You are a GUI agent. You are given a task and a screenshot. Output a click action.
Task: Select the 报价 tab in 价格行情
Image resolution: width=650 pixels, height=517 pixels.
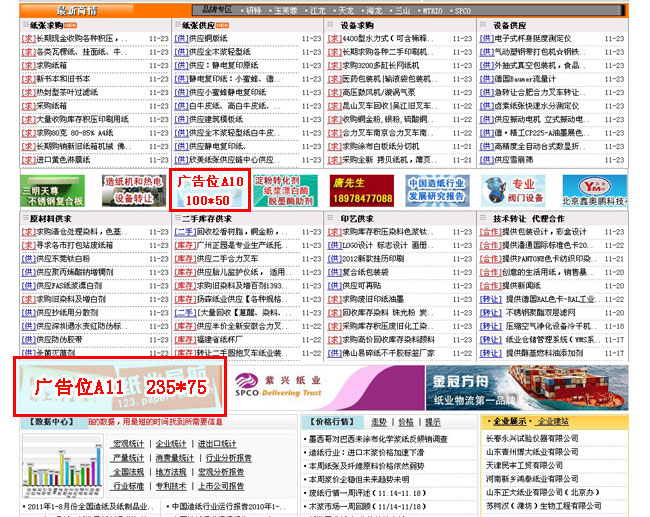406,422
